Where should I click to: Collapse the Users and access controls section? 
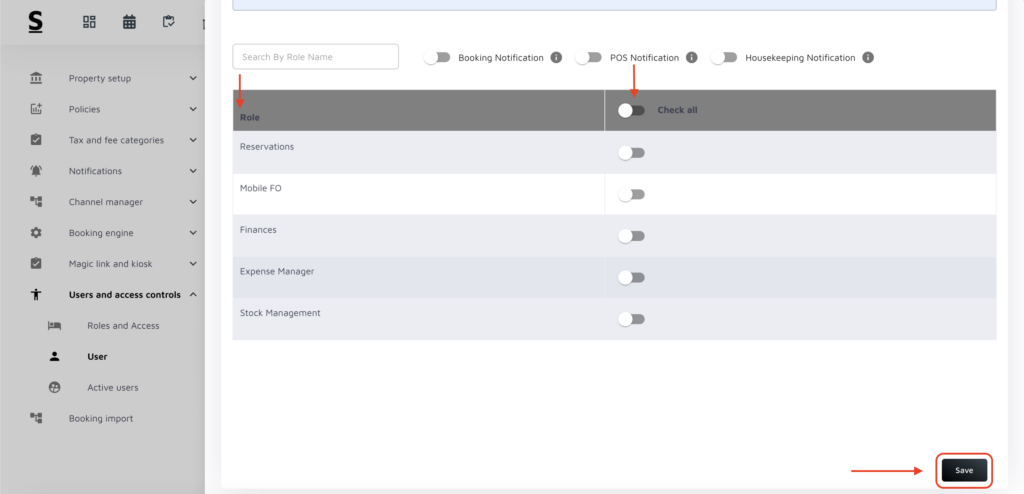[193, 295]
